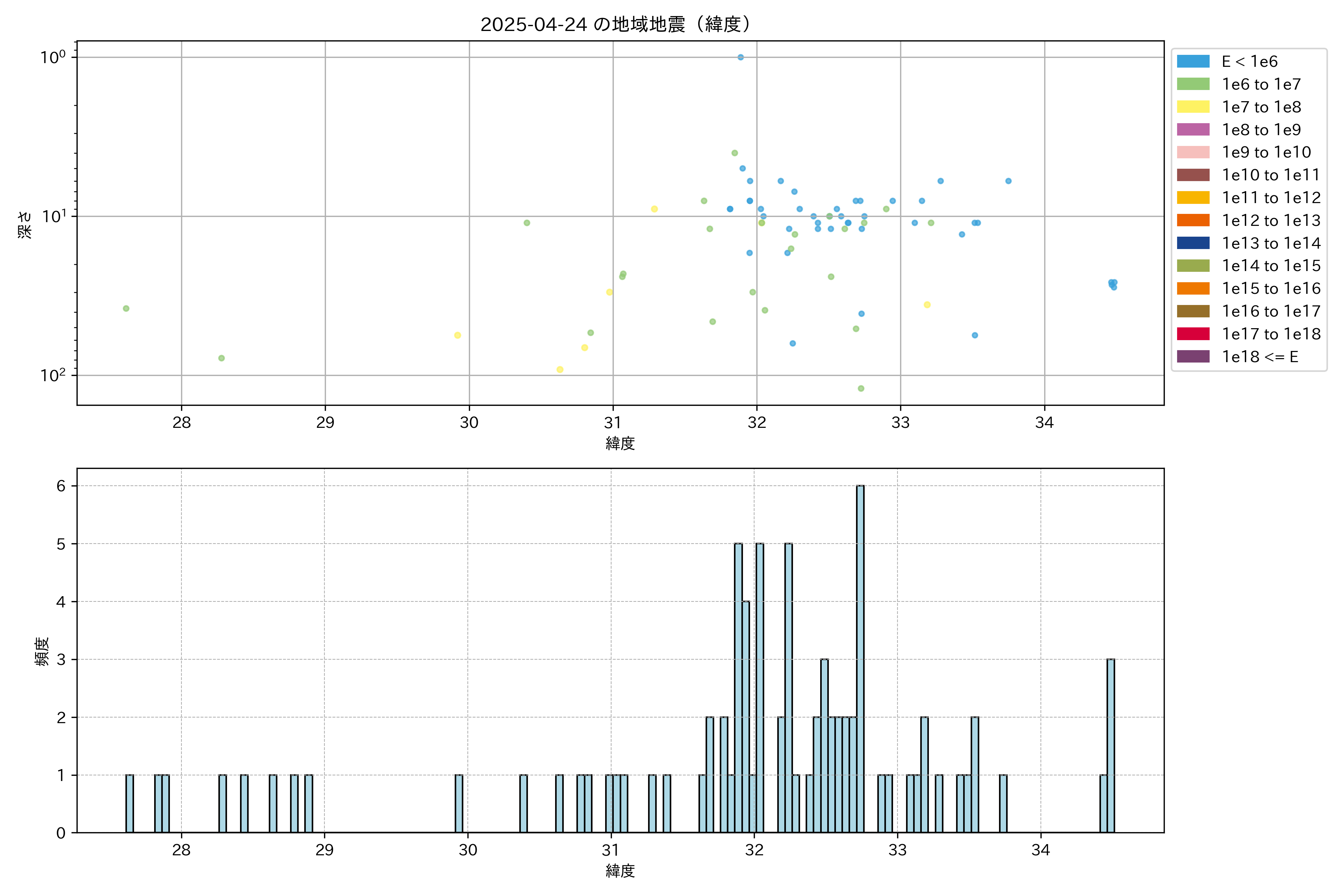Click the blue E < 1e6 legend swatch
The image size is (1344, 896).
coord(1192,62)
